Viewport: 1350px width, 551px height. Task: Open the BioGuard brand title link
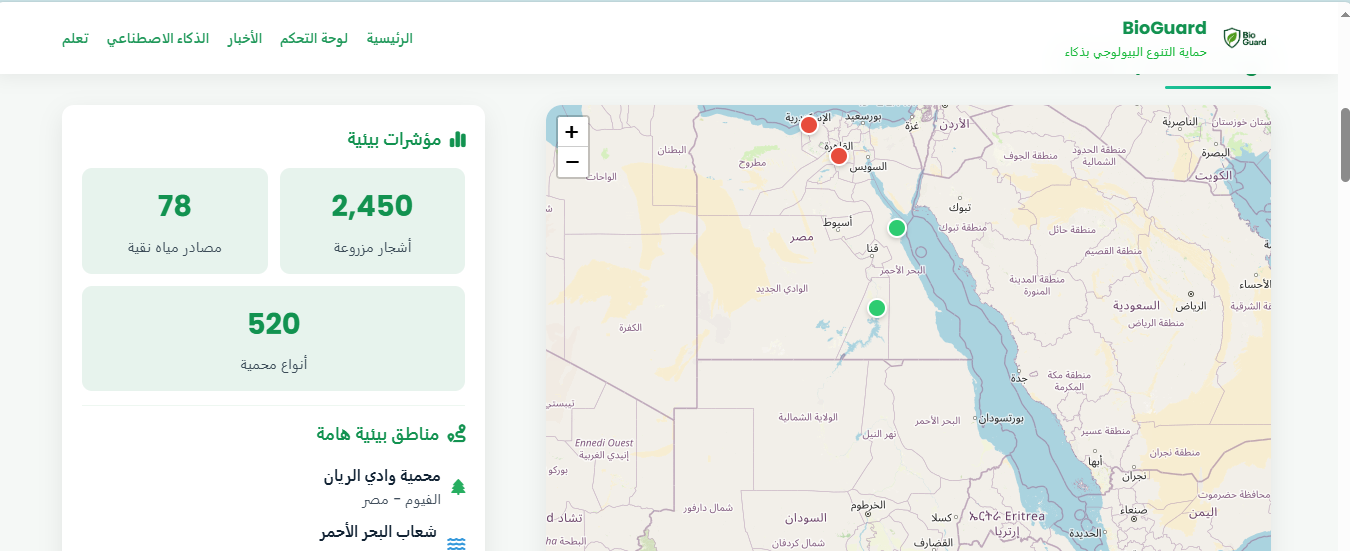tap(1164, 28)
